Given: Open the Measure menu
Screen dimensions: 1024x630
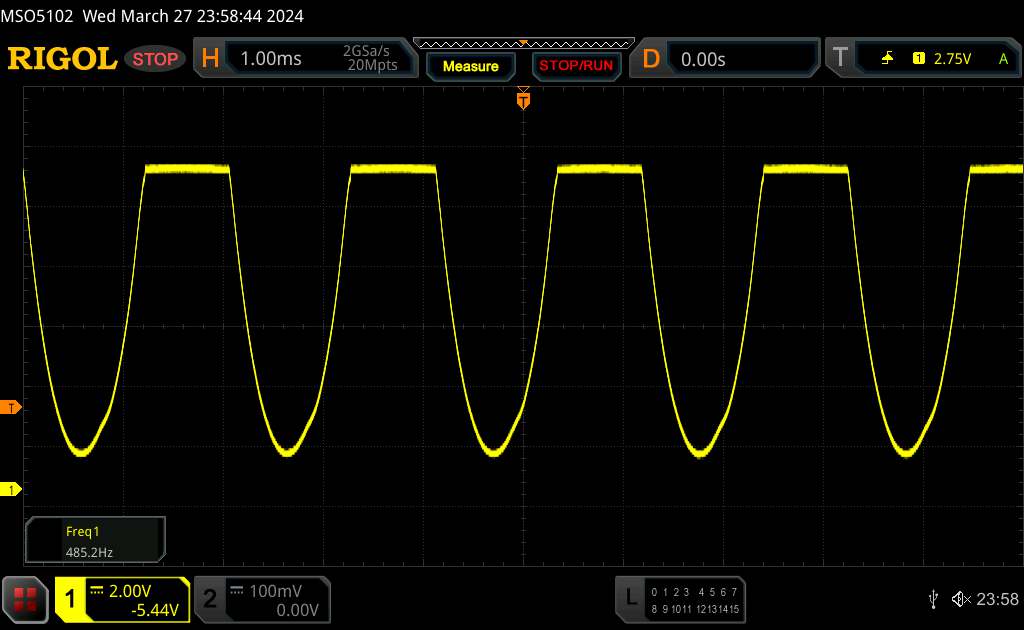Looking at the screenshot, I should [x=470, y=66].
